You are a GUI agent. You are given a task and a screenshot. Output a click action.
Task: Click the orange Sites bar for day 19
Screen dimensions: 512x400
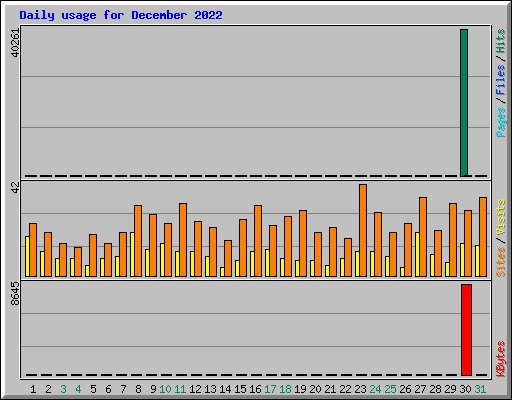[x=303, y=243]
